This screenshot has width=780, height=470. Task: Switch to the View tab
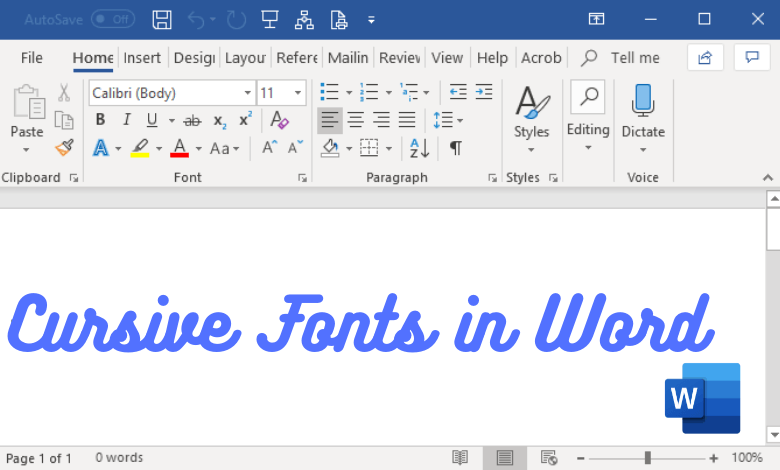[x=447, y=58]
